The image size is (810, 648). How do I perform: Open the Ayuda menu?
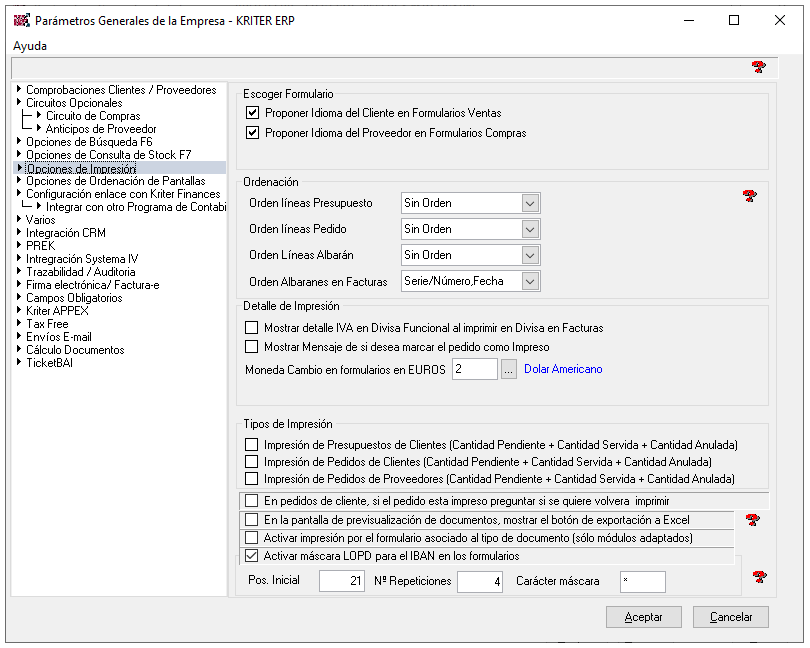click(x=30, y=46)
